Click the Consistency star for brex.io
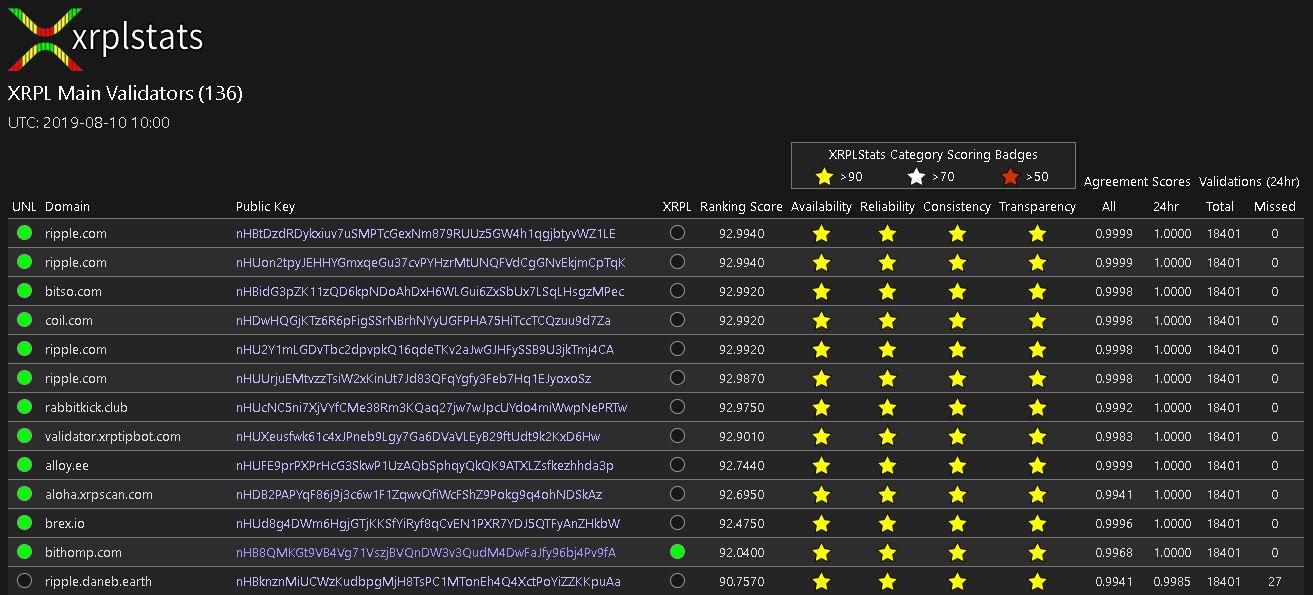The image size is (1313, 595). click(957, 524)
